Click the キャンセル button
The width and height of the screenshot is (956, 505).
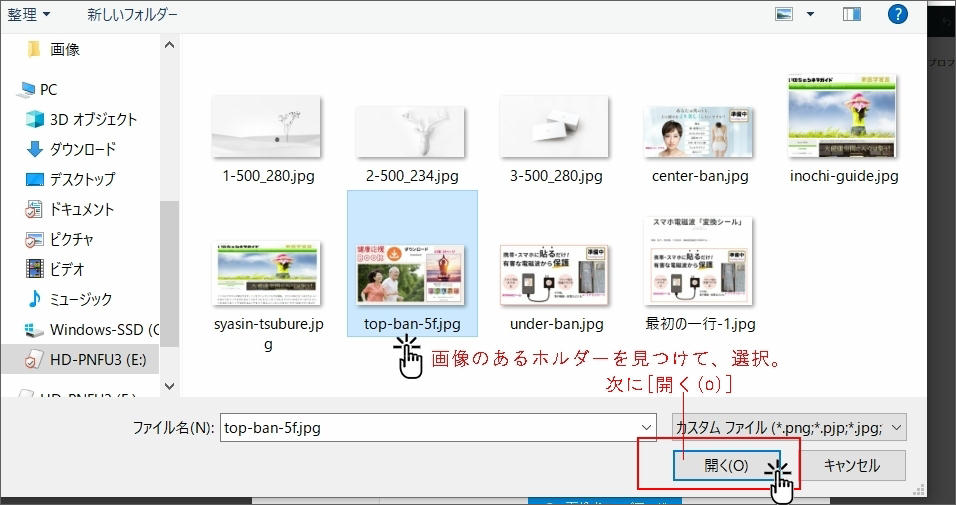click(851, 465)
